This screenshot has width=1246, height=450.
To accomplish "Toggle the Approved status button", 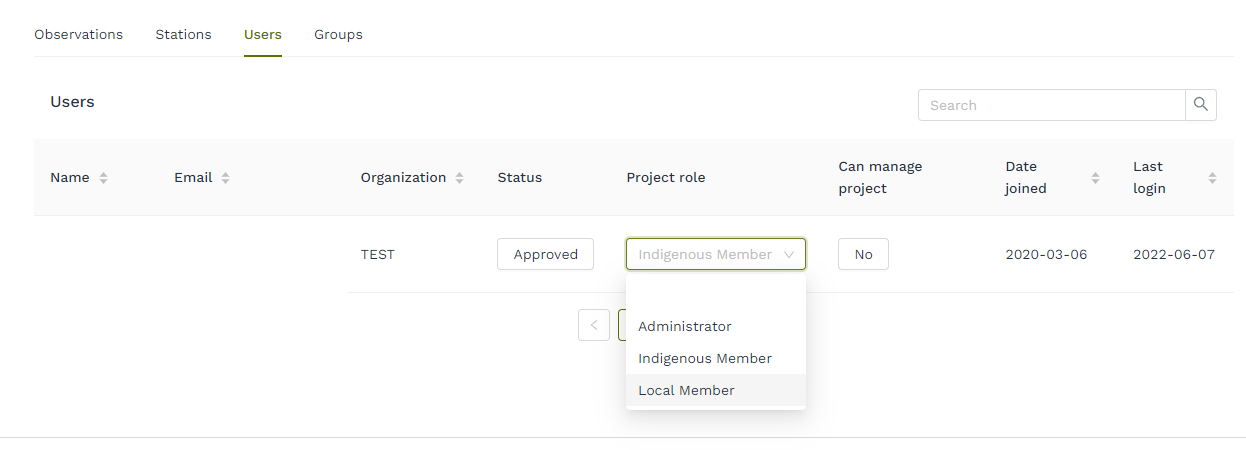I will pos(545,255).
